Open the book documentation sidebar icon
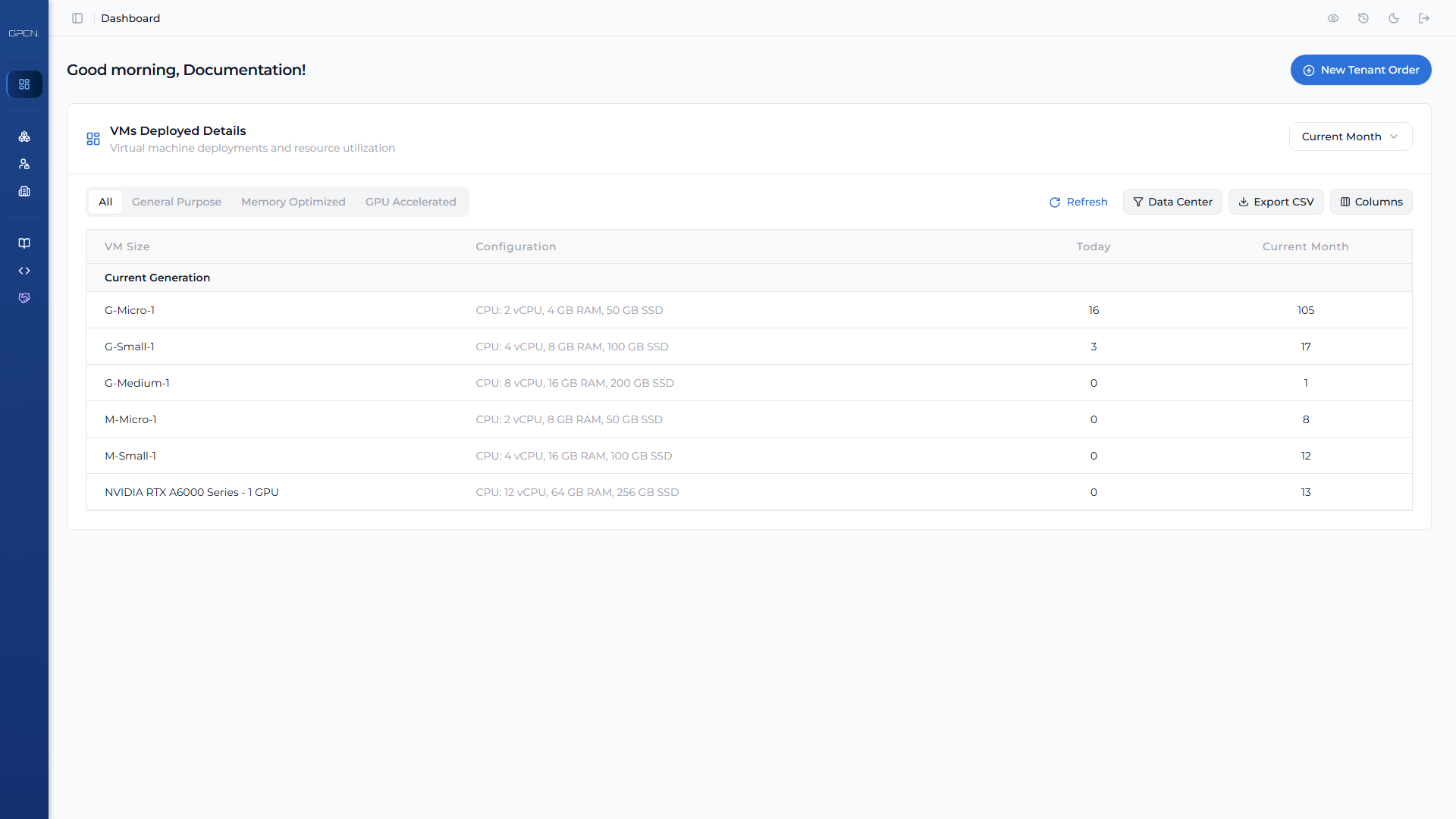1456x819 pixels. [x=24, y=243]
